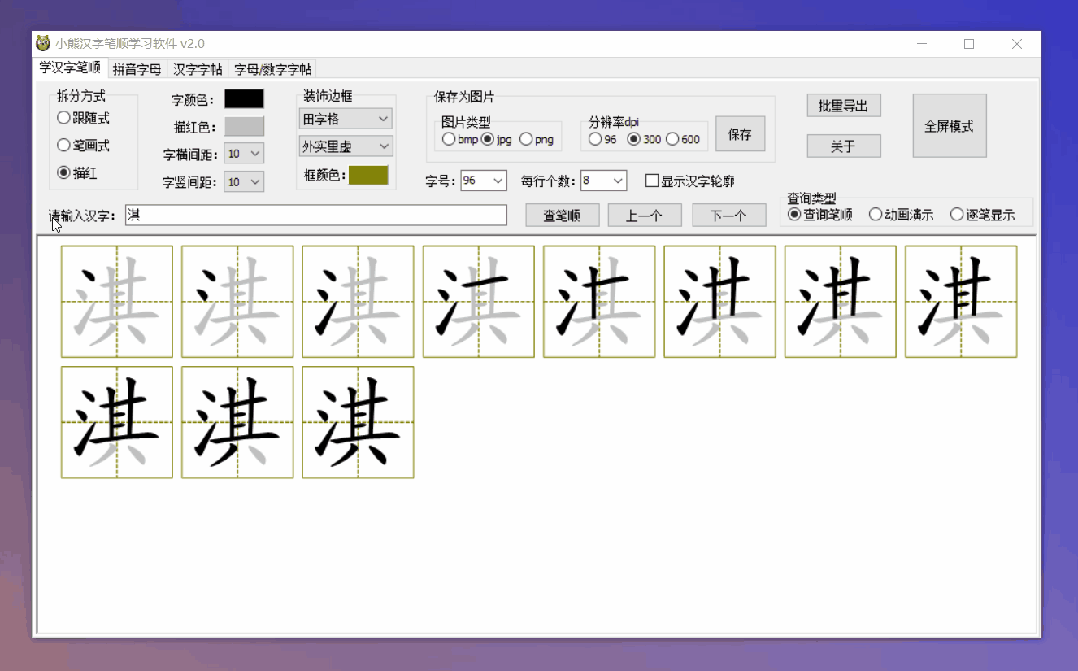
Task: Click the bear app icon in title bar
Action: coord(43,43)
